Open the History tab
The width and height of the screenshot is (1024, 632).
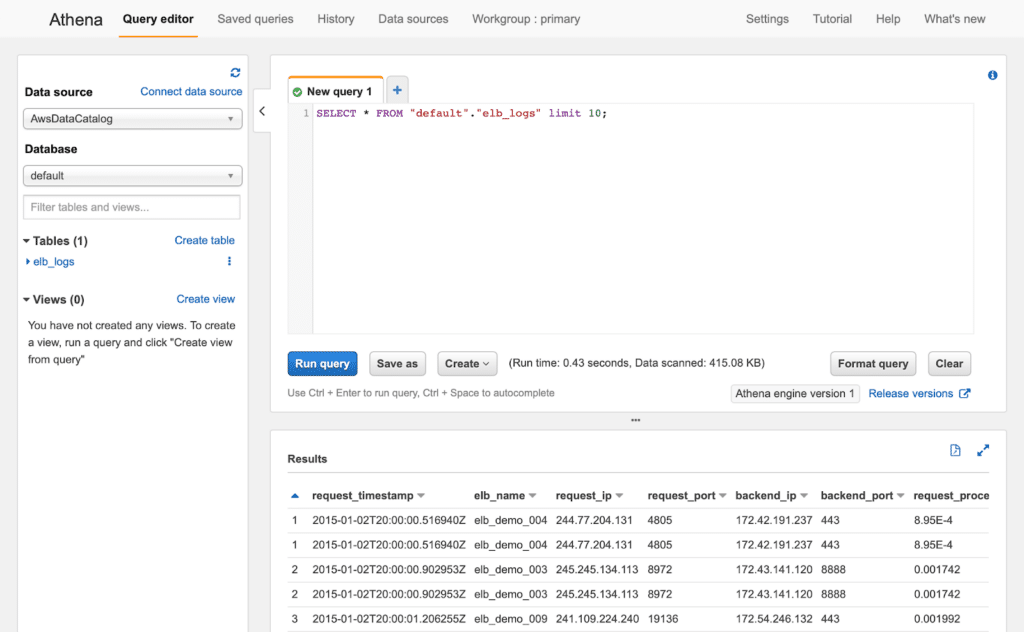tap(336, 19)
